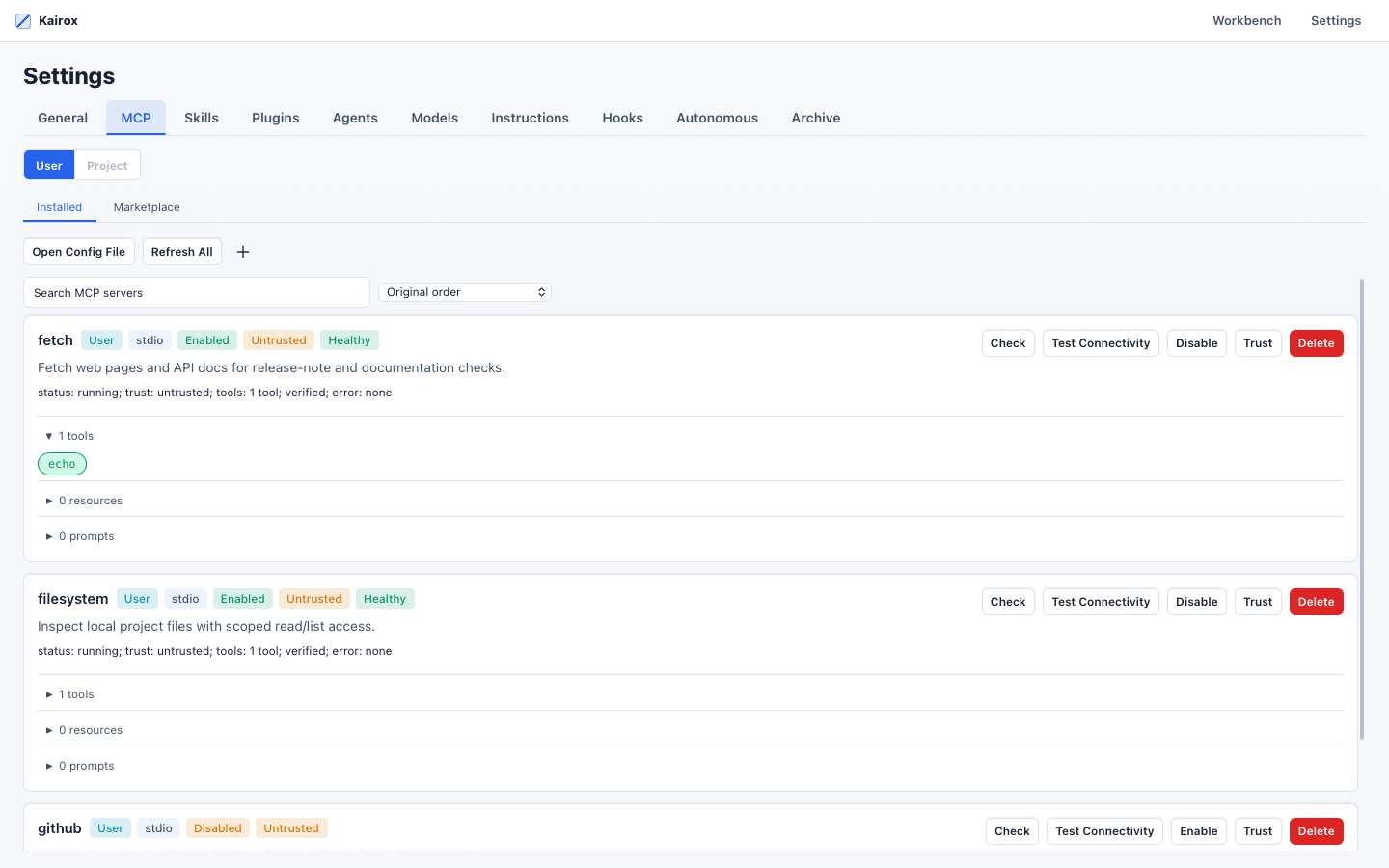Switch to the General tab

(63, 118)
